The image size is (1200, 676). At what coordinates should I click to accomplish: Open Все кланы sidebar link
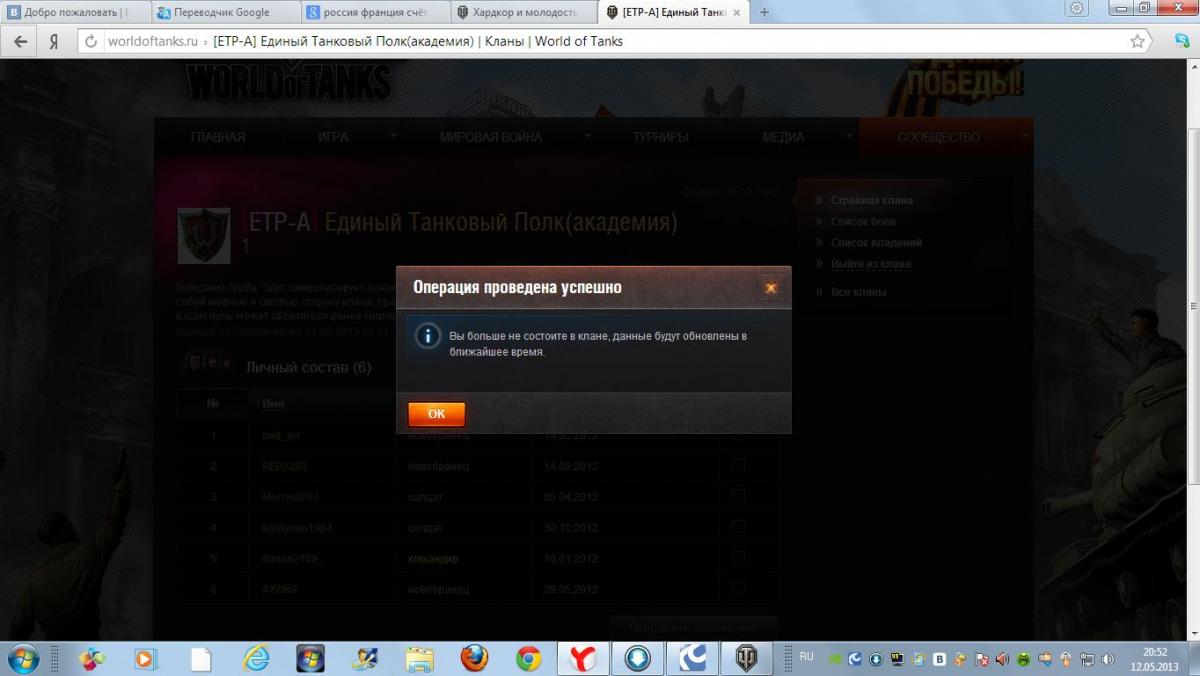tap(858, 292)
